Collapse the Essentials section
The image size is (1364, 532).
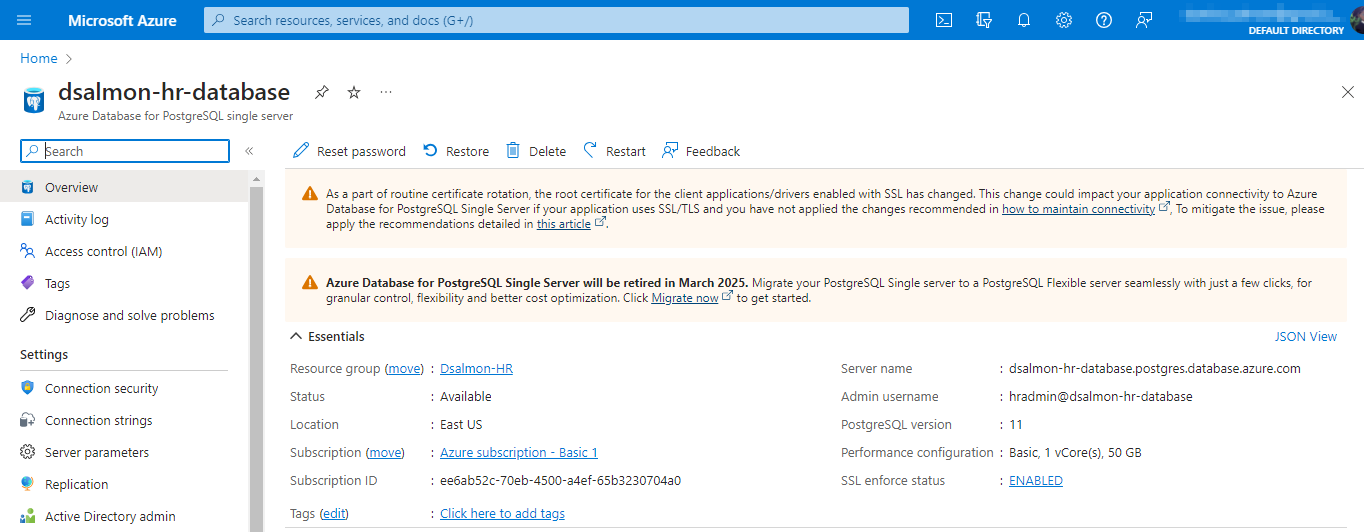tap(328, 337)
